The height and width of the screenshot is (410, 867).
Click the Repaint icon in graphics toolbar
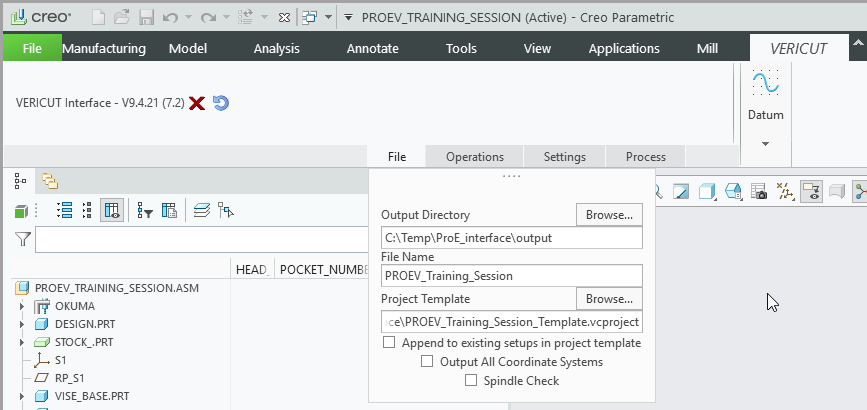coord(681,192)
